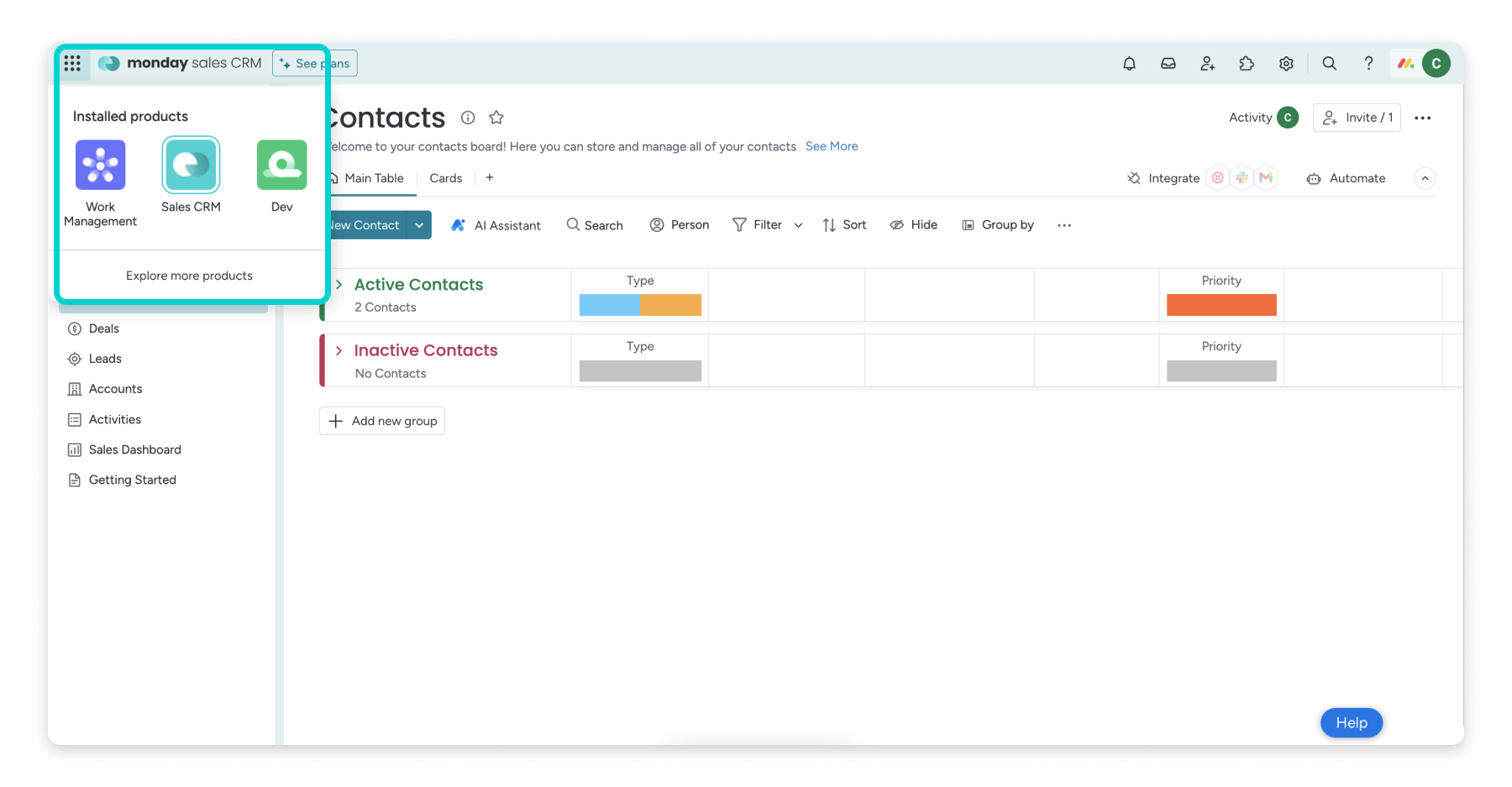Open the Dev product icon

pyautogui.click(x=281, y=165)
